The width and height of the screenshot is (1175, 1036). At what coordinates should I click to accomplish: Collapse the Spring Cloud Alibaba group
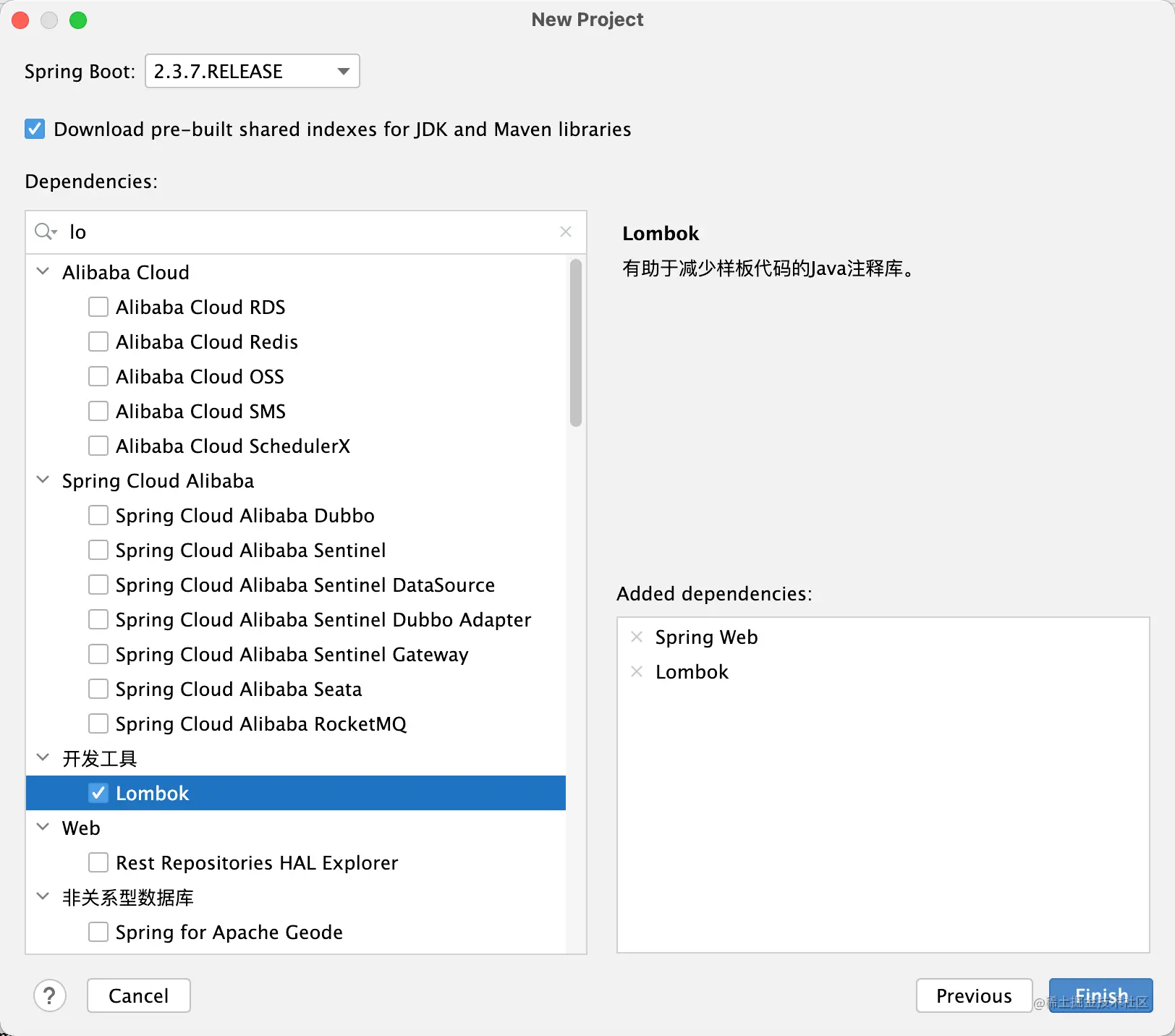click(x=43, y=480)
